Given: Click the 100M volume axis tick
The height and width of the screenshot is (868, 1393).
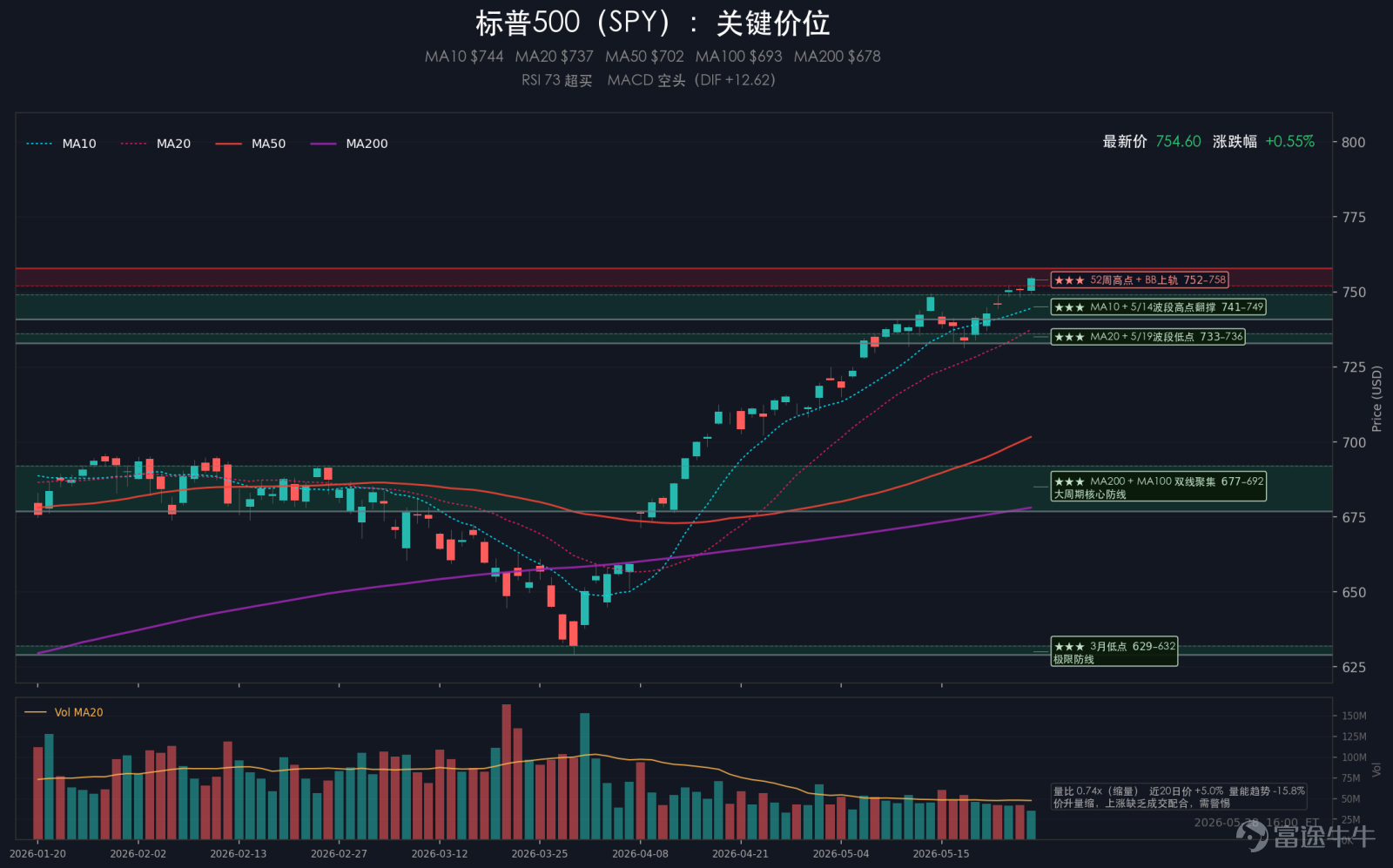Looking at the screenshot, I should coord(1354,757).
